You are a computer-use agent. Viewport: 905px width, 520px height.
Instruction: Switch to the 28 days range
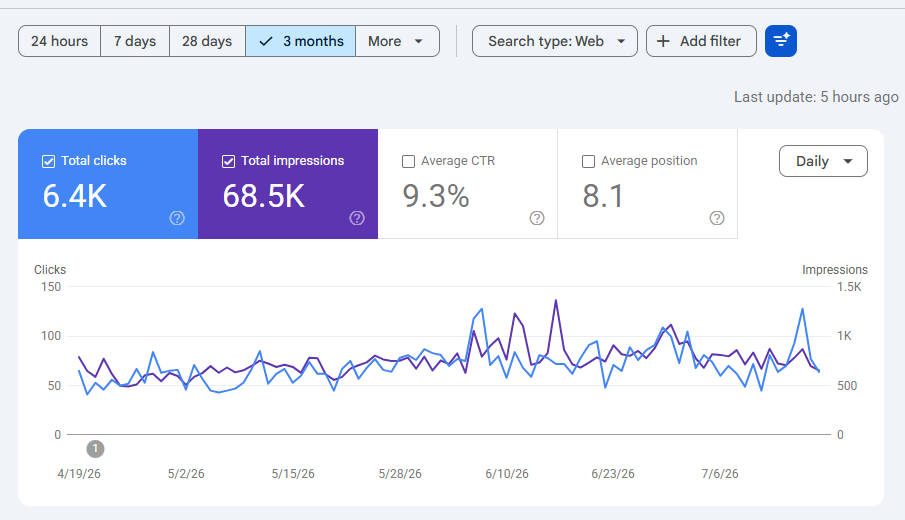207,41
